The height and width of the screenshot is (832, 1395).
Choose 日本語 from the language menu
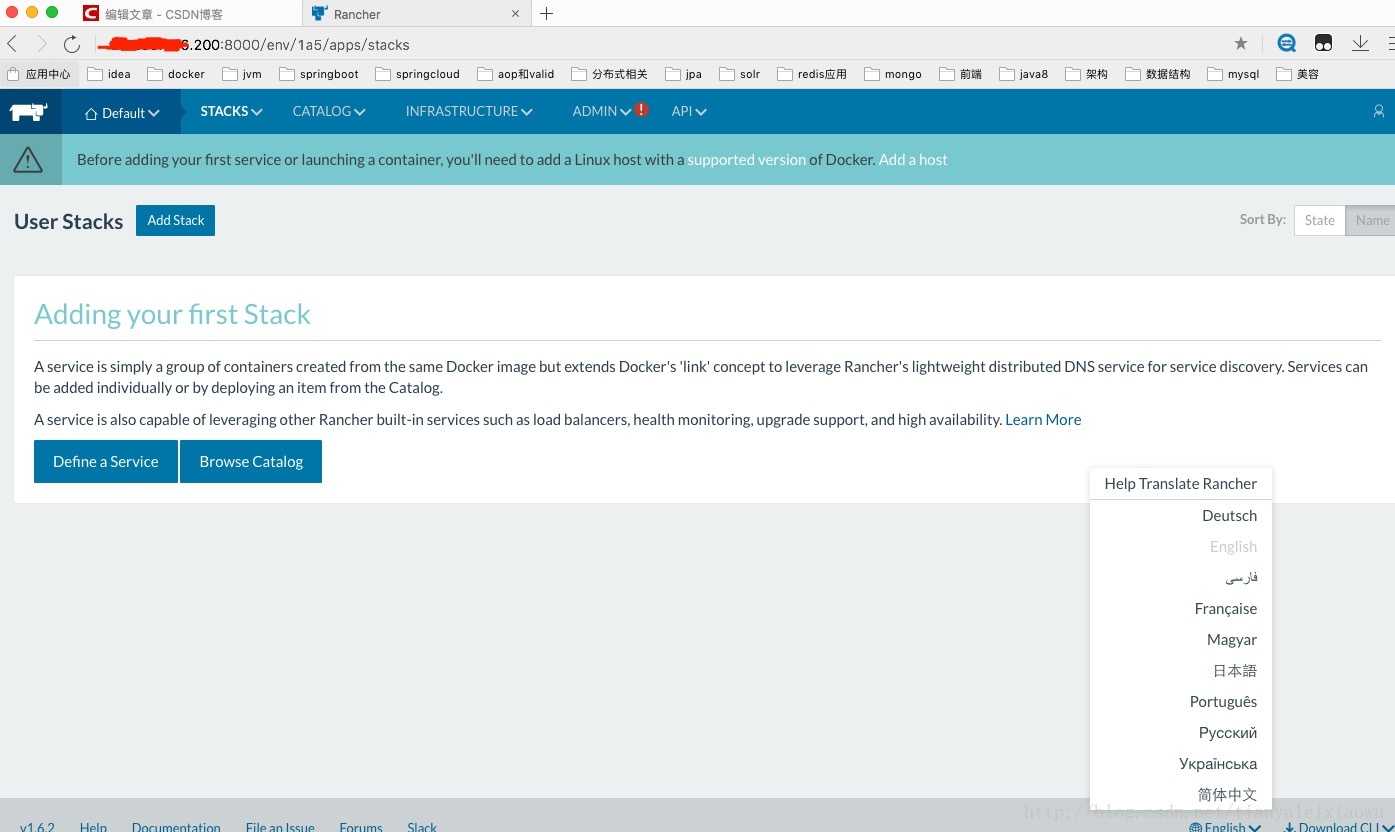(x=1181, y=670)
